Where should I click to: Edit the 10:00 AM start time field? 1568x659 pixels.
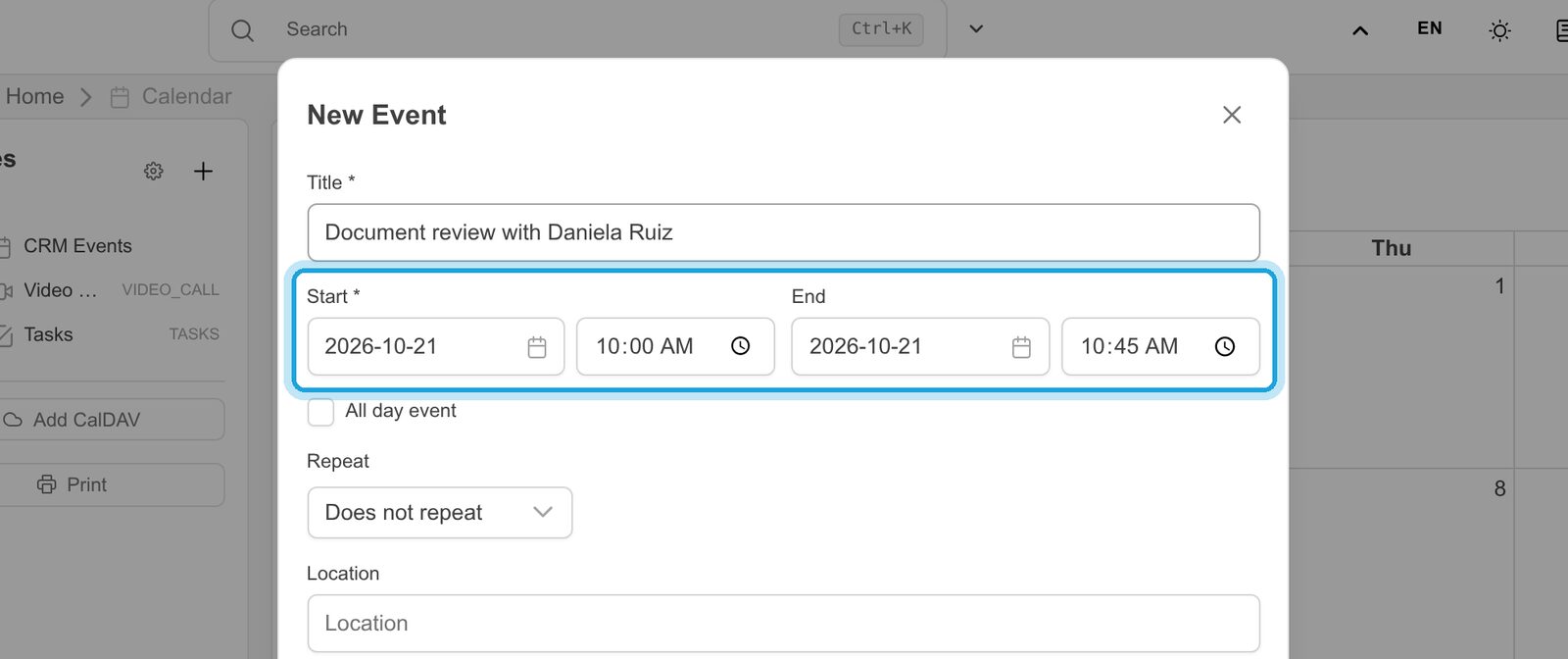pos(675,346)
